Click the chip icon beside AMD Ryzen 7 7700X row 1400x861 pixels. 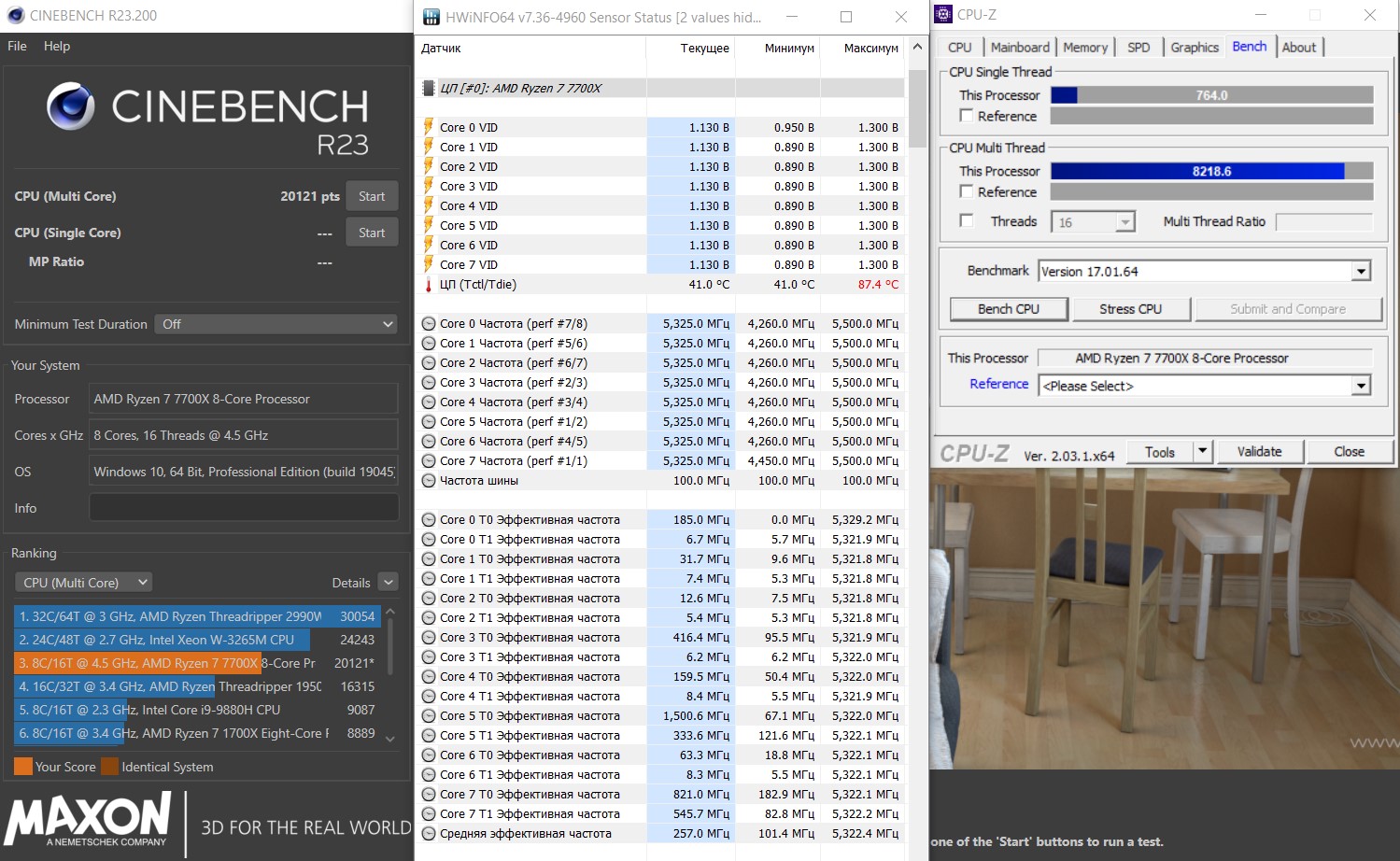pos(429,88)
